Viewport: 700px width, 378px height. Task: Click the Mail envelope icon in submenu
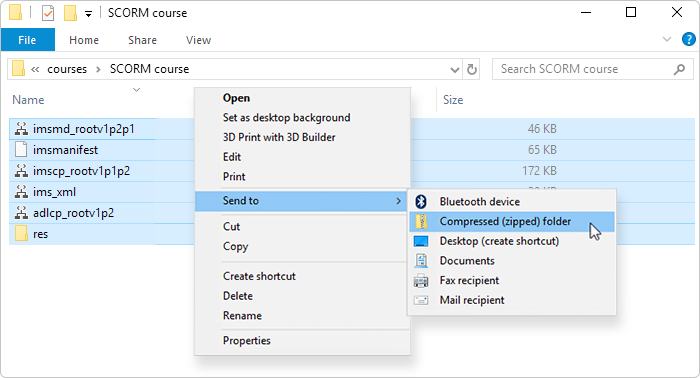(421, 300)
